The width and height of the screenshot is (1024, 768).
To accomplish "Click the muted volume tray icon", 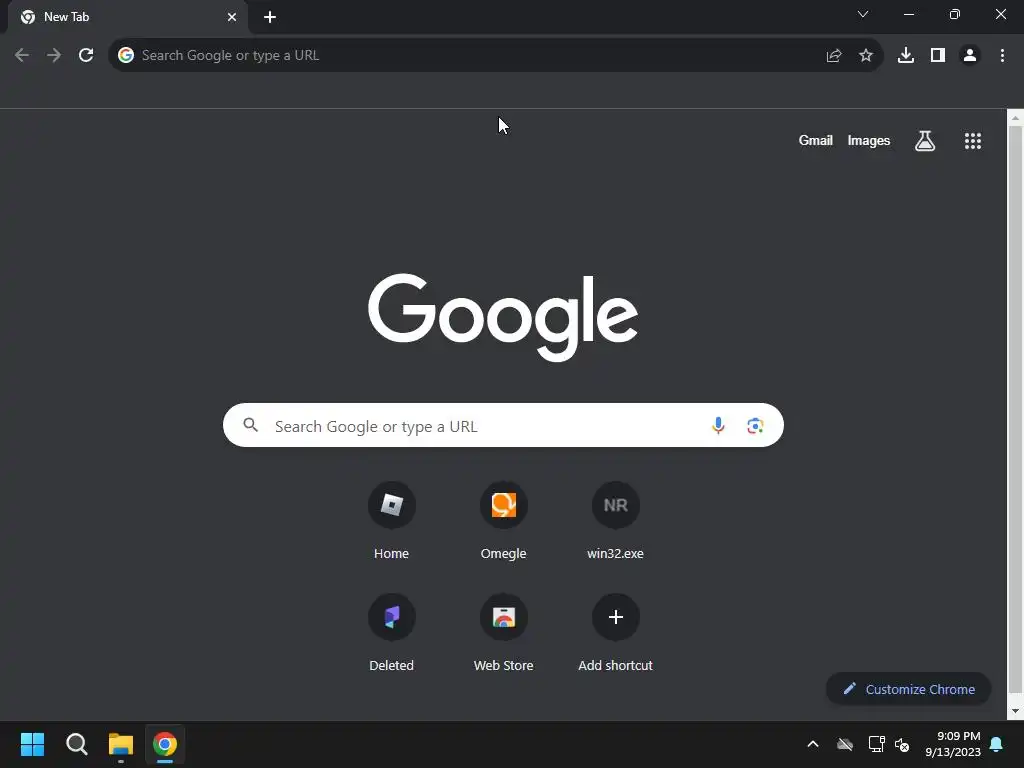I will point(902,744).
